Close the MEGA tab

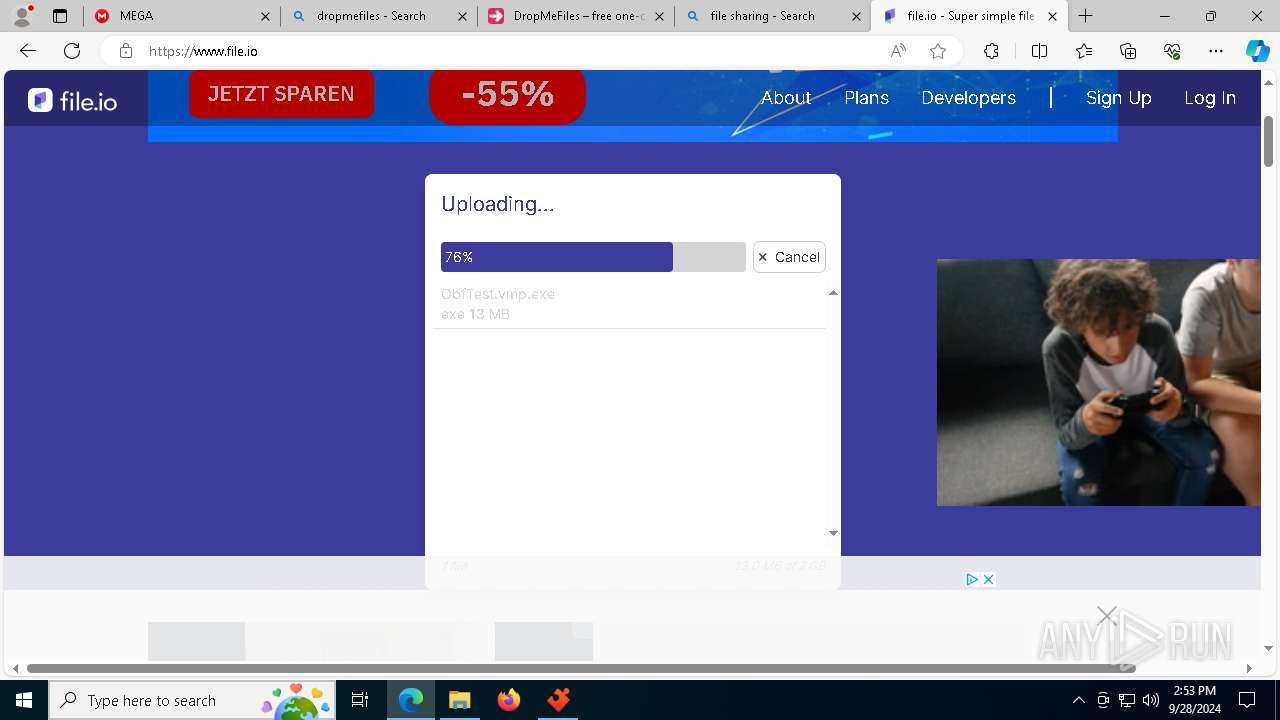click(265, 16)
